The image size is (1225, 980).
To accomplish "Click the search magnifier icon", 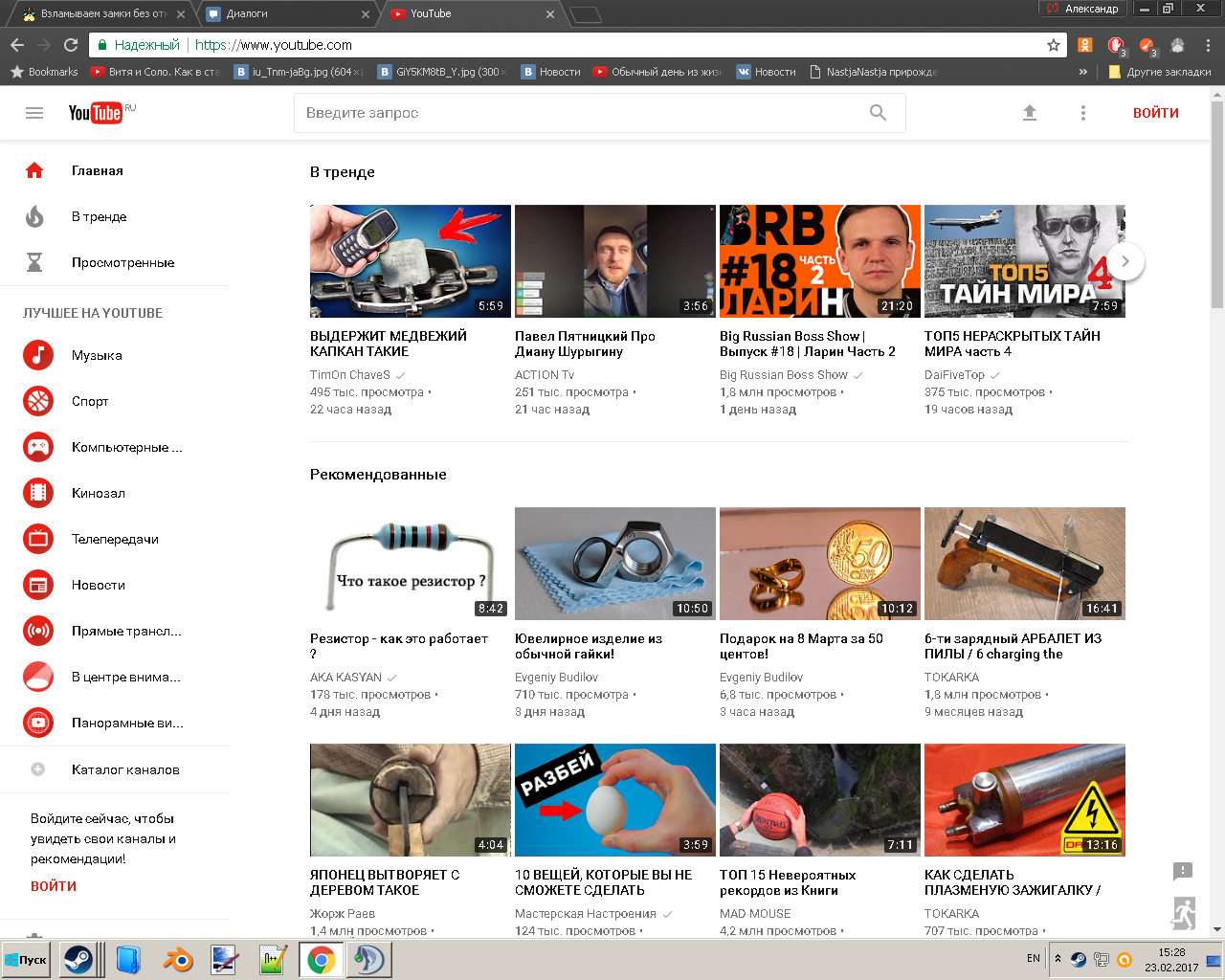I will tap(878, 113).
